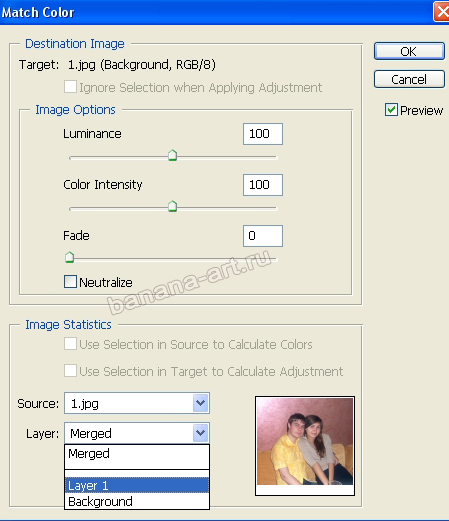
Task: Collapse the Layer dropdown via its arrow
Action: [x=201, y=433]
